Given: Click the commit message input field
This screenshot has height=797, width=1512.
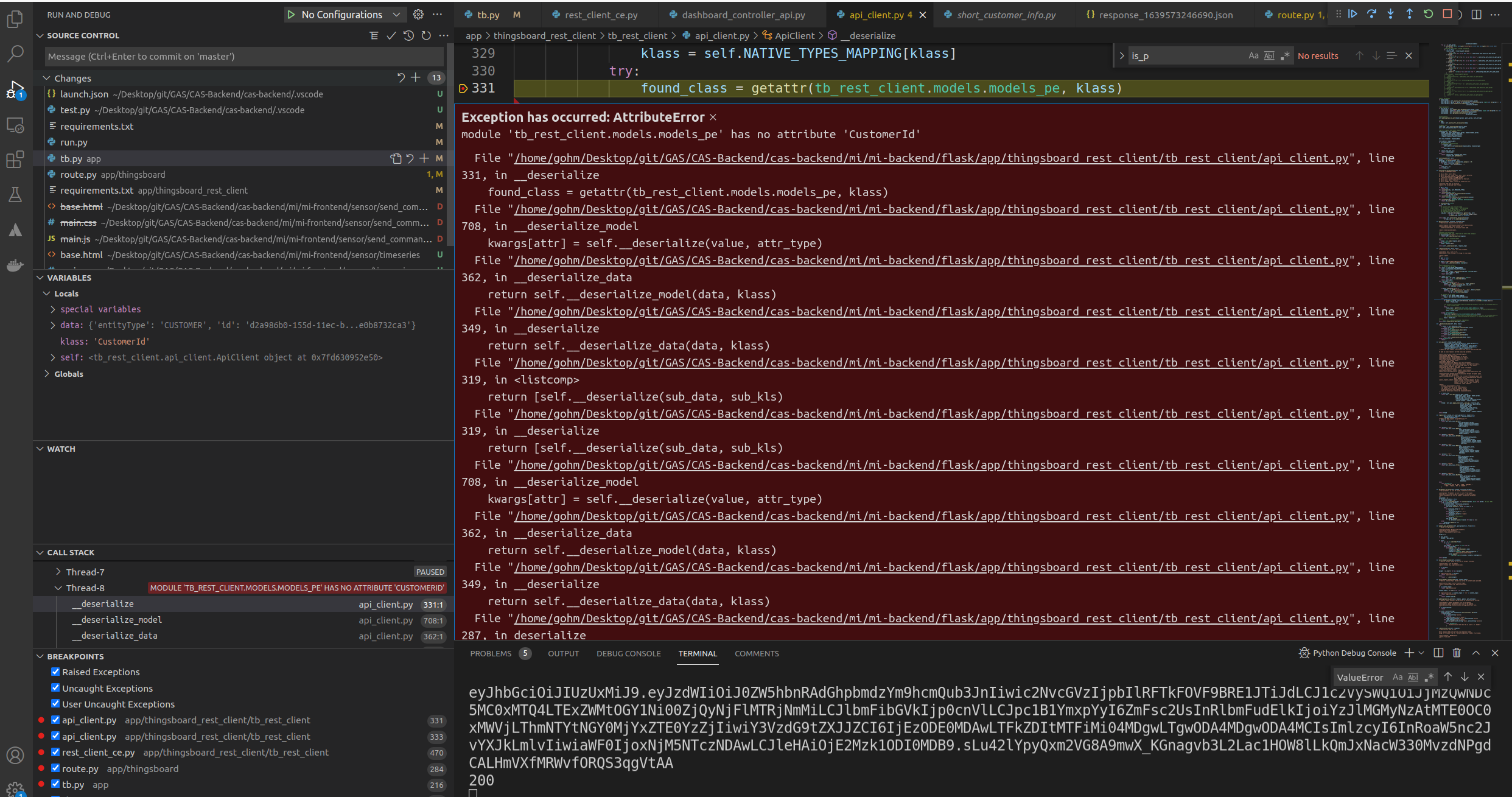Looking at the screenshot, I should [242, 56].
